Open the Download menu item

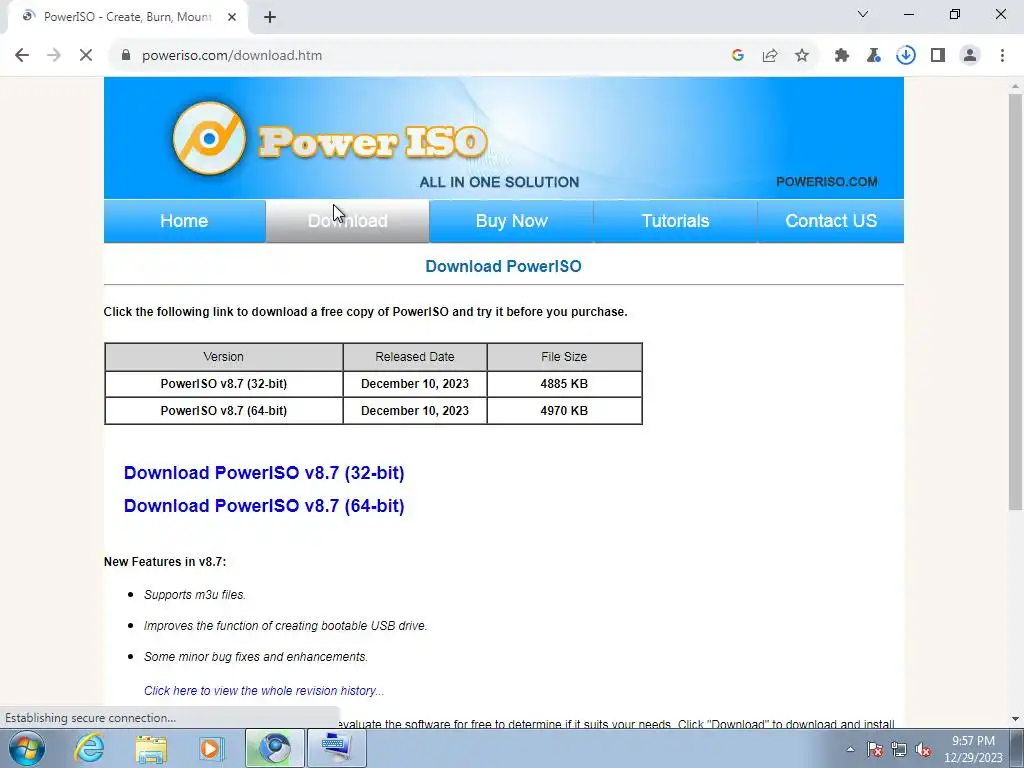click(x=347, y=221)
